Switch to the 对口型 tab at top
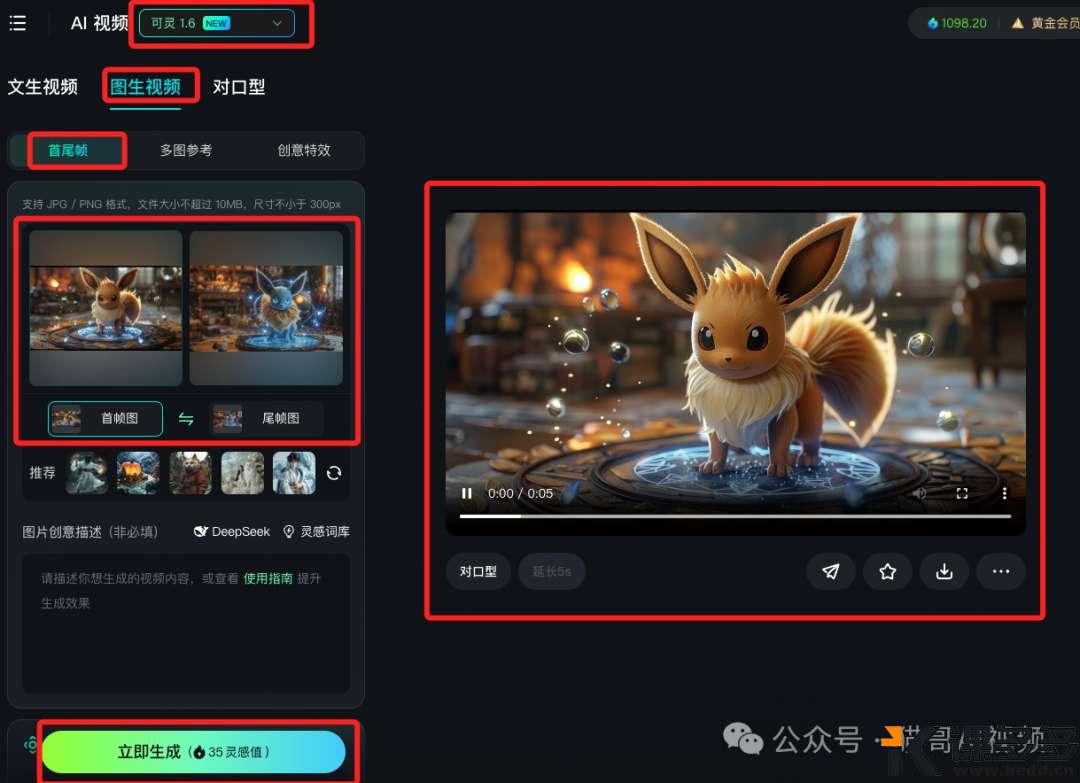 239,87
